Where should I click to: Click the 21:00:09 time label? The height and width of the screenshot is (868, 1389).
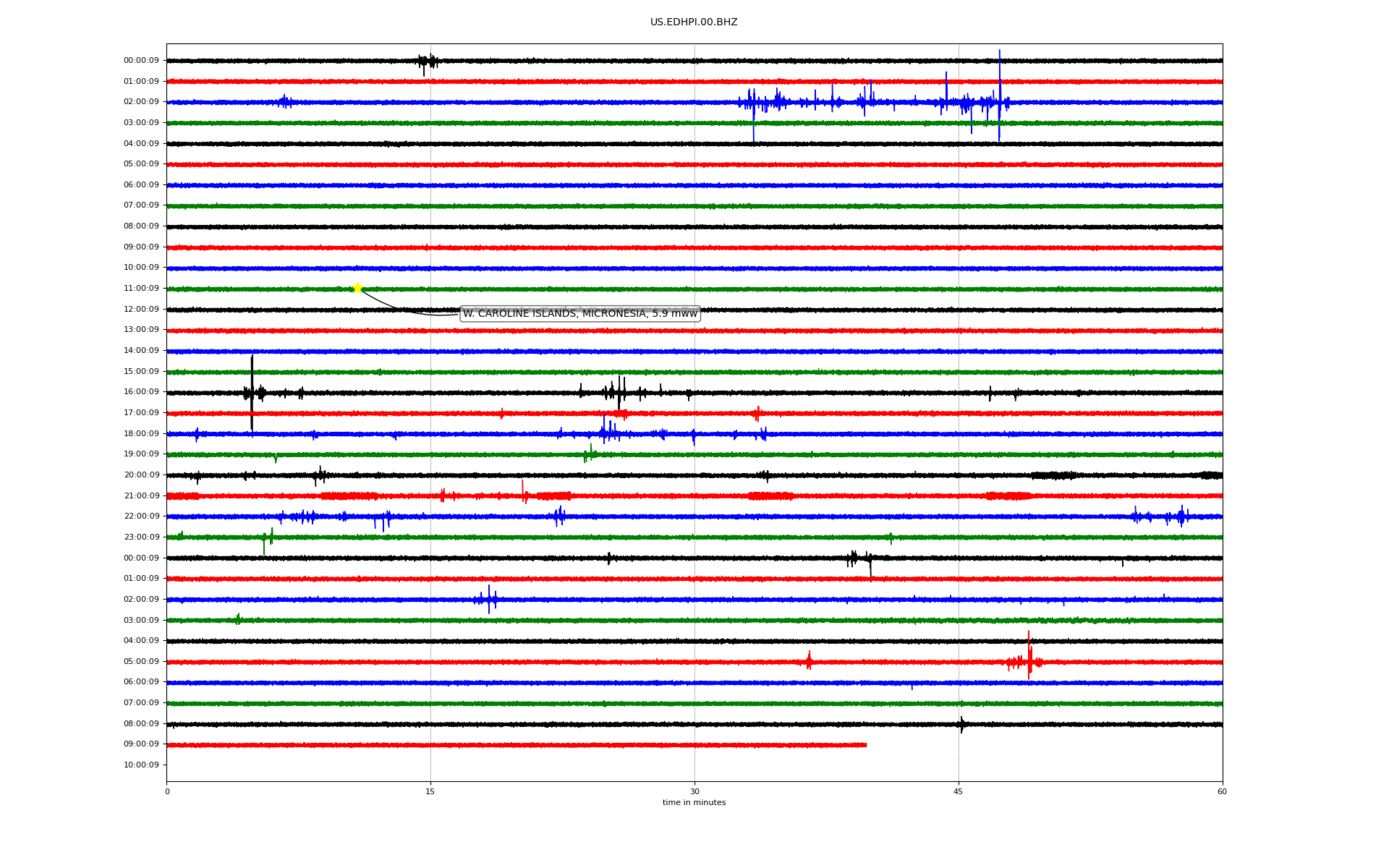click(x=141, y=495)
